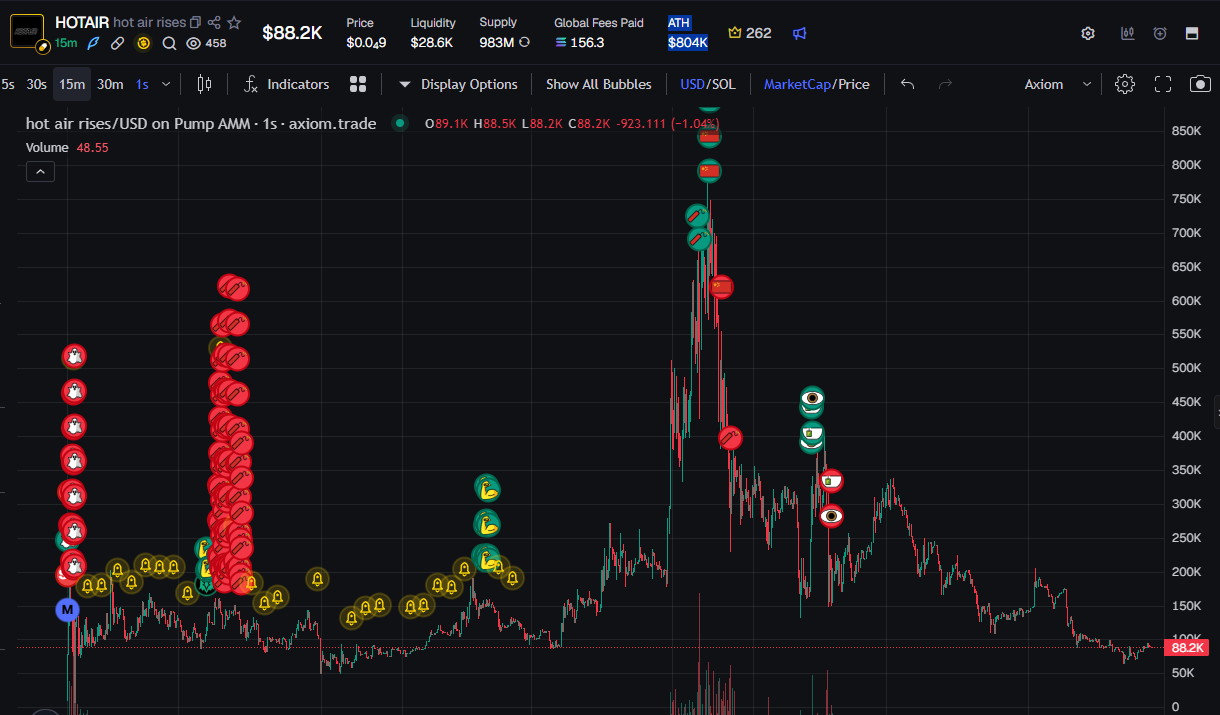Change the candlestick chart type

click(x=205, y=84)
